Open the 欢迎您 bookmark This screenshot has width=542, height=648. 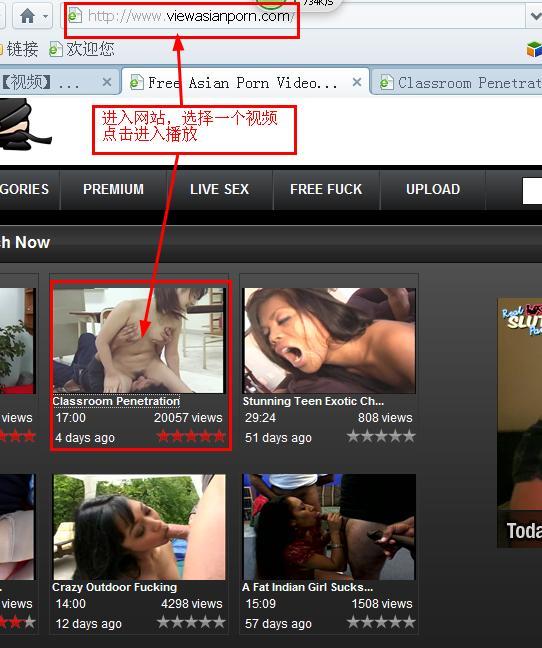[82, 49]
